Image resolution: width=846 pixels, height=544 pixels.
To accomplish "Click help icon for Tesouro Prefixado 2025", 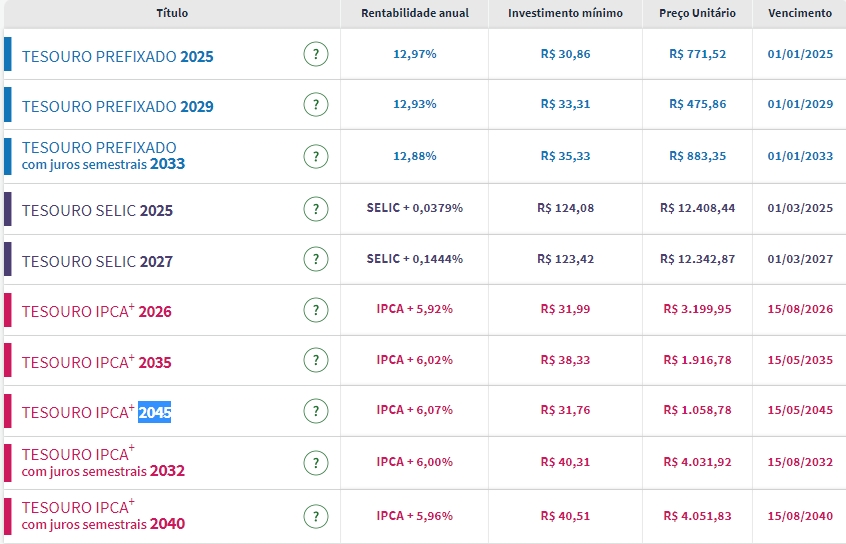I will tap(315, 54).
